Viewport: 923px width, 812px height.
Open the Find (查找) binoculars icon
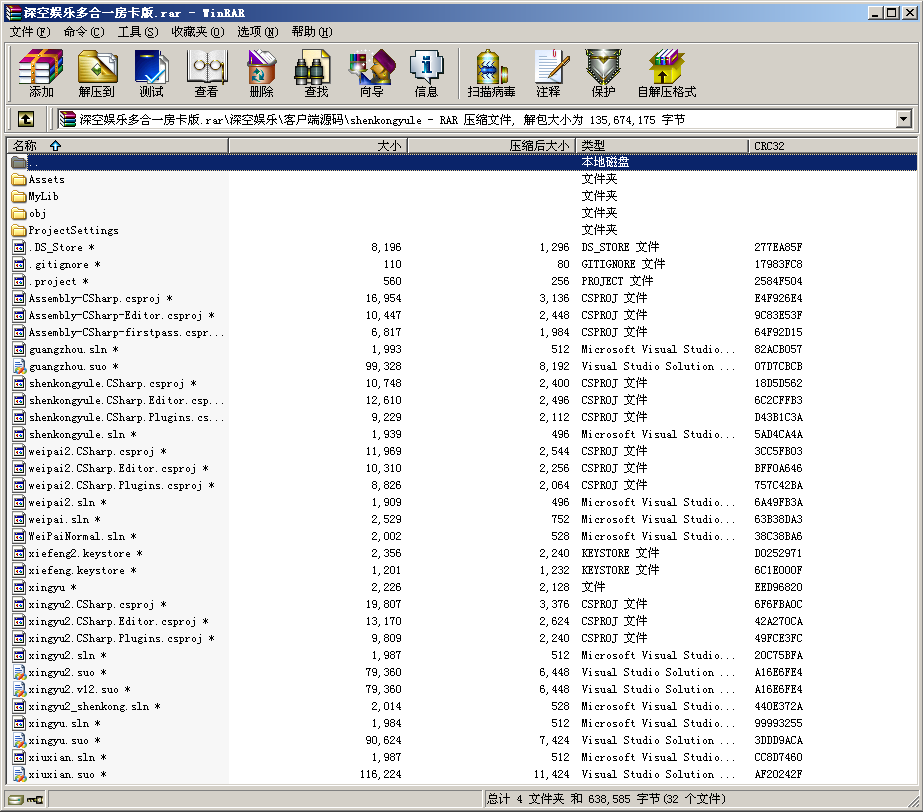[316, 74]
